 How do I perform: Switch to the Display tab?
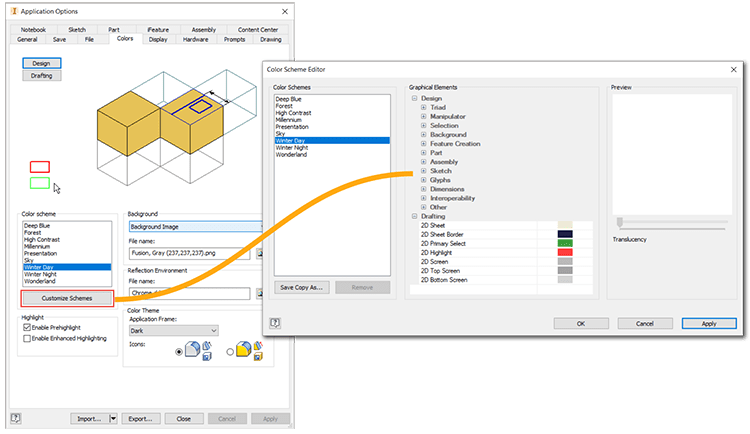(x=158, y=39)
